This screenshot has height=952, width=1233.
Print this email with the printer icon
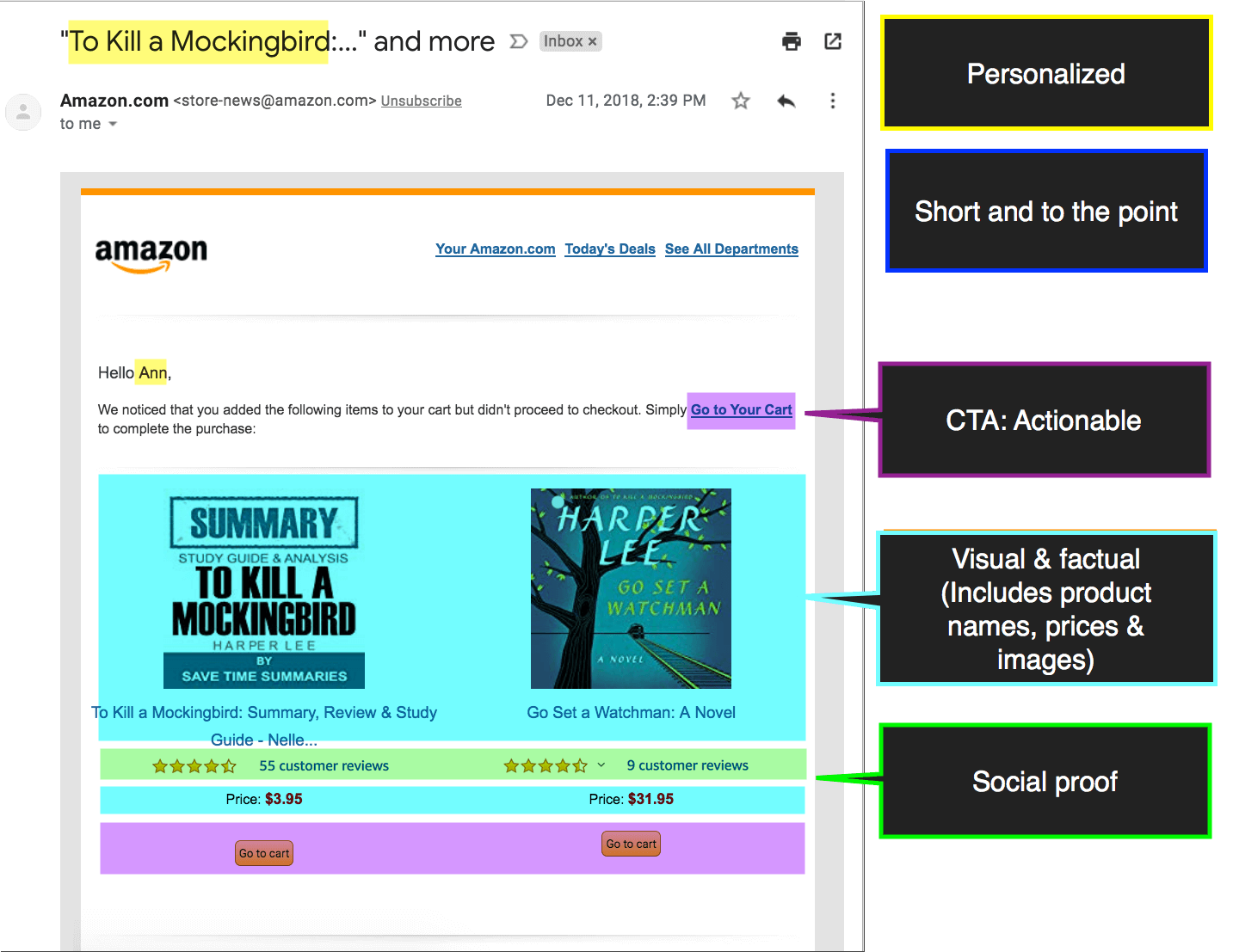tap(792, 41)
